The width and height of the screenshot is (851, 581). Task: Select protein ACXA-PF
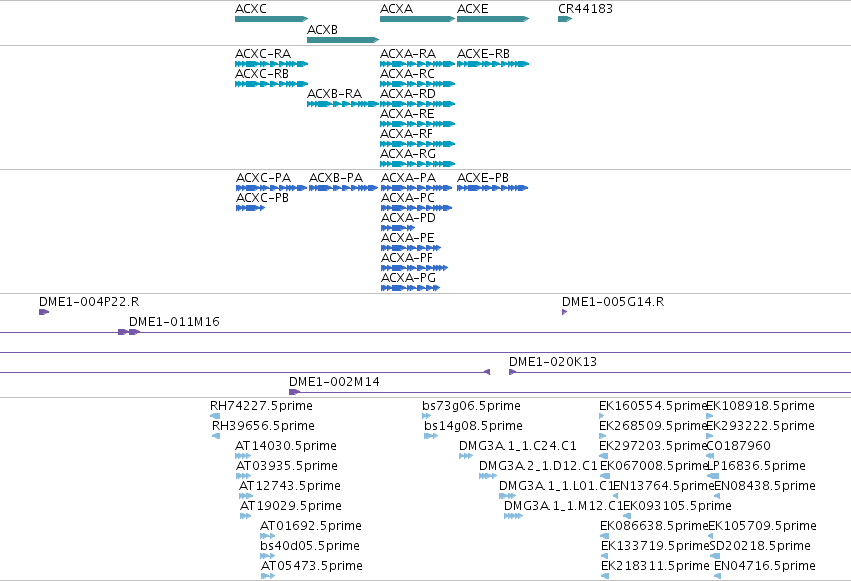pos(414,269)
